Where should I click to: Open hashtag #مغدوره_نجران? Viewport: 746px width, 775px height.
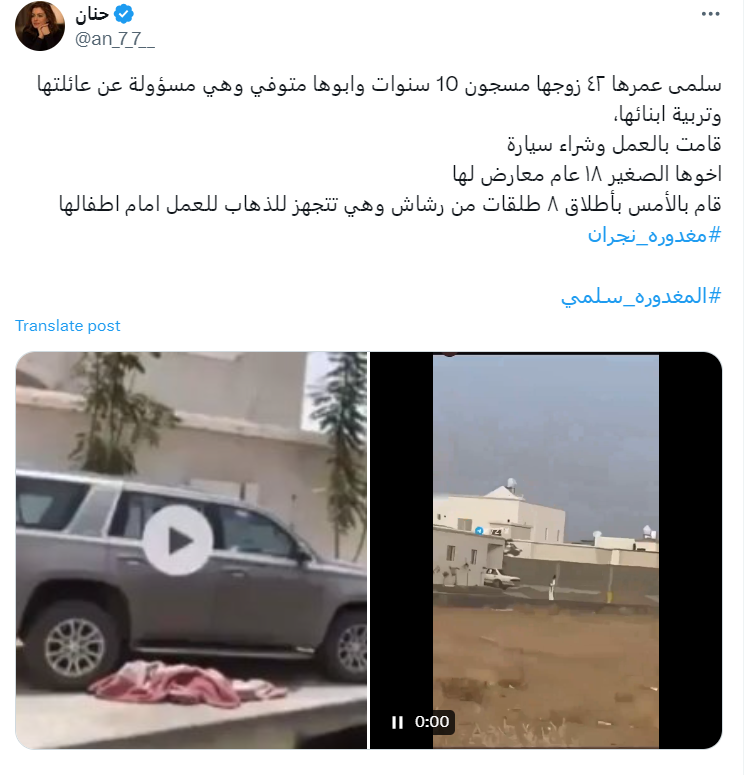654,235
